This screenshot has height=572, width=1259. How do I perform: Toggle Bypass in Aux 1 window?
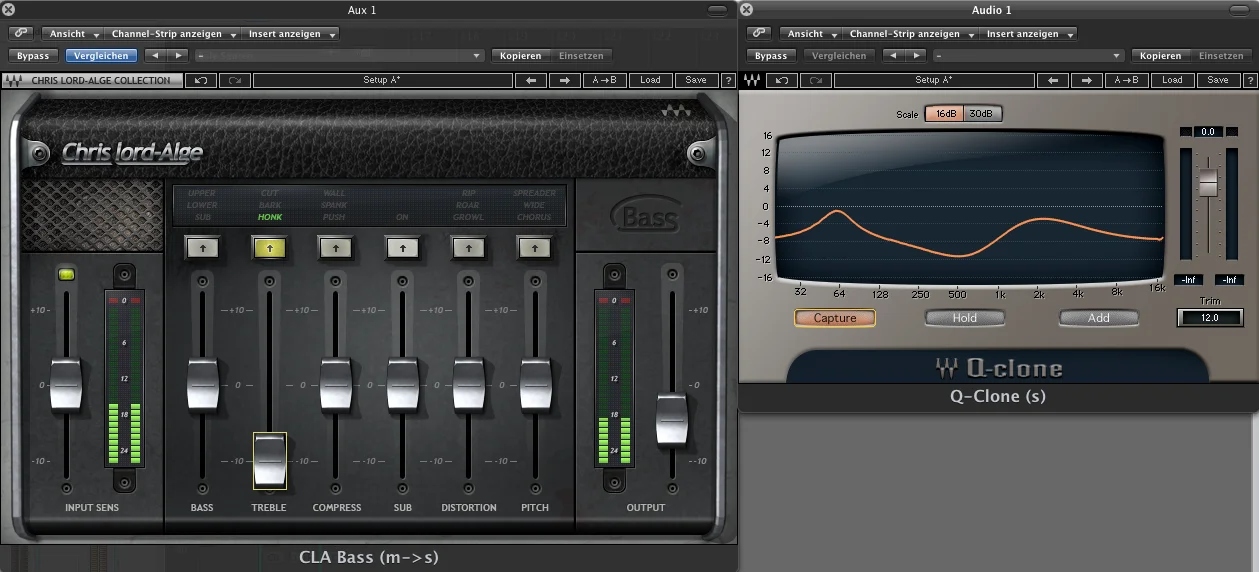(33, 56)
